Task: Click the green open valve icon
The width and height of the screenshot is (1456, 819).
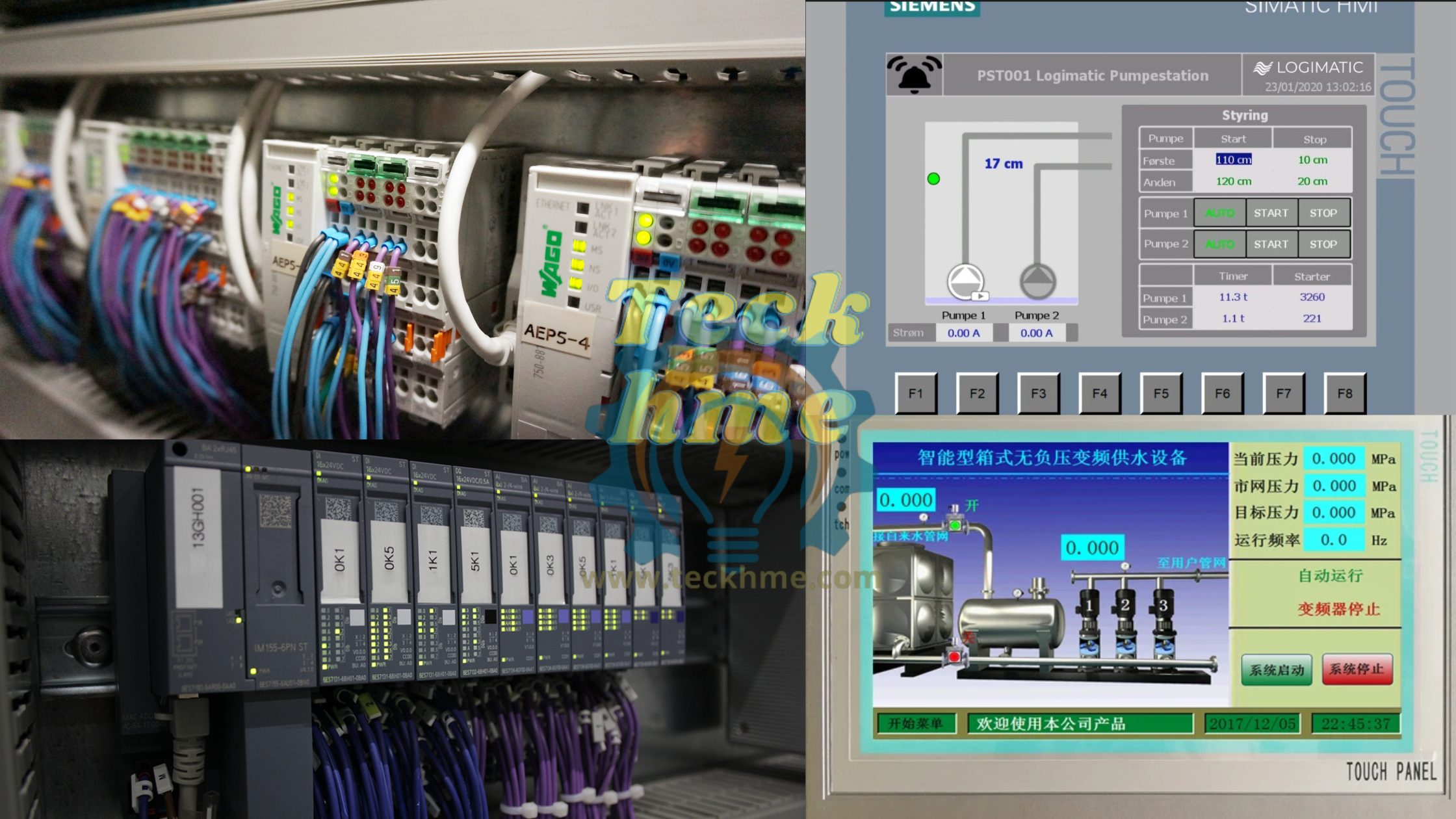Action: (955, 524)
